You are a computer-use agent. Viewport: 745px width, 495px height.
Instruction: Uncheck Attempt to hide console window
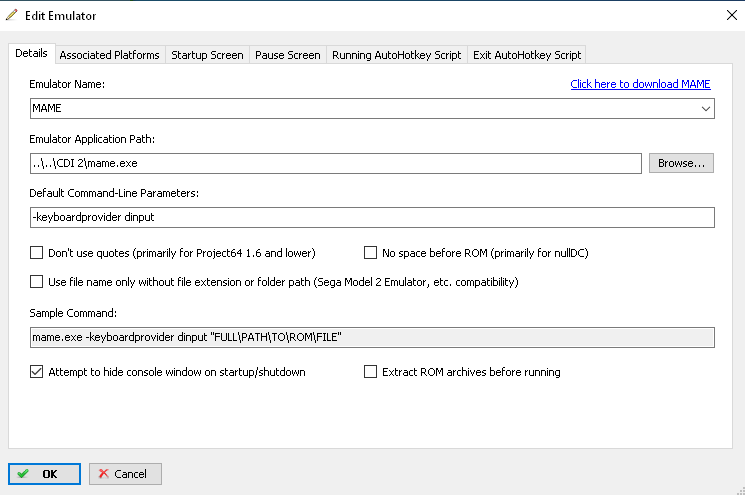[37, 371]
